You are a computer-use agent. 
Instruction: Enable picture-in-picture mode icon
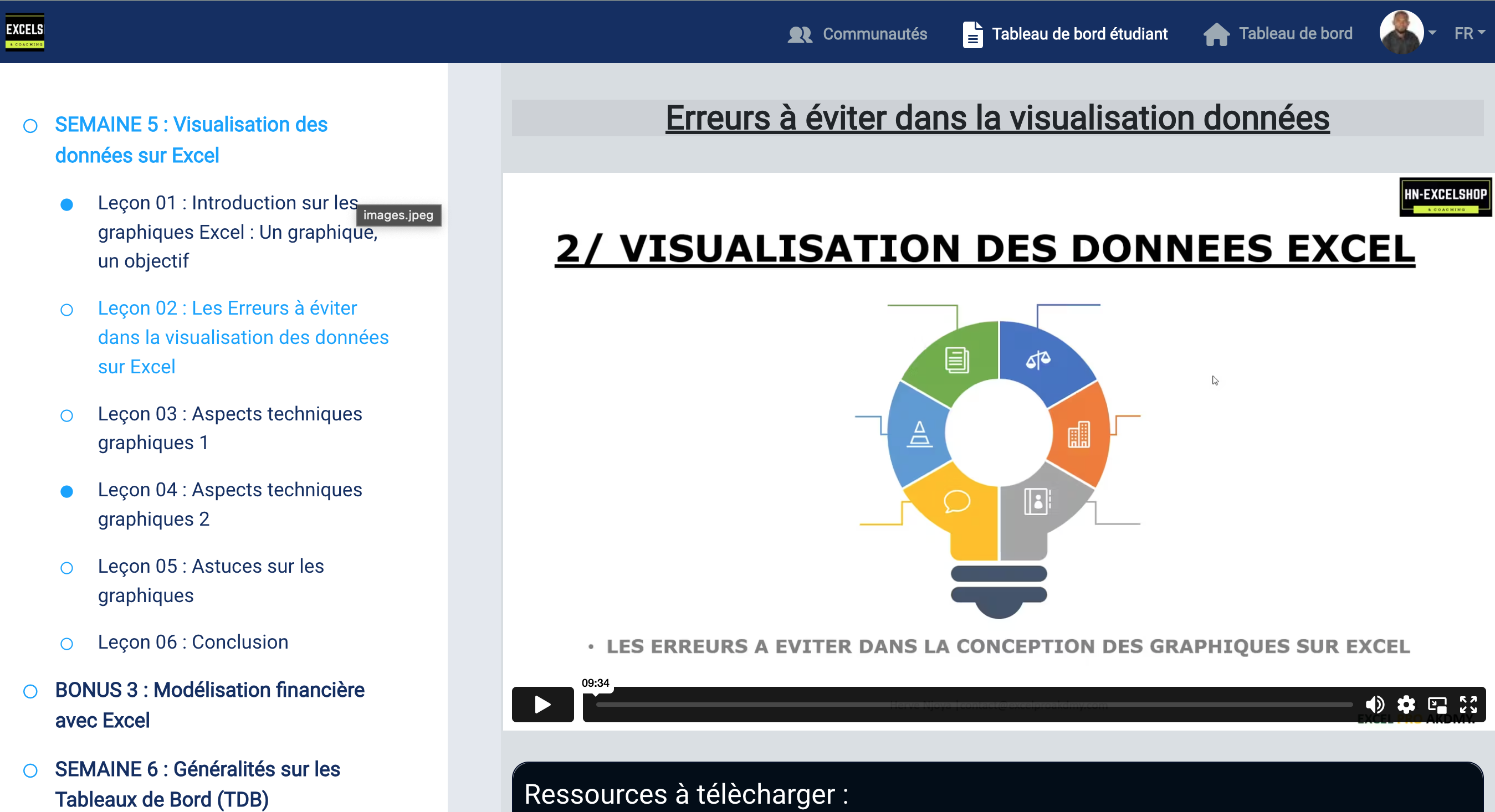pyautogui.click(x=1437, y=704)
